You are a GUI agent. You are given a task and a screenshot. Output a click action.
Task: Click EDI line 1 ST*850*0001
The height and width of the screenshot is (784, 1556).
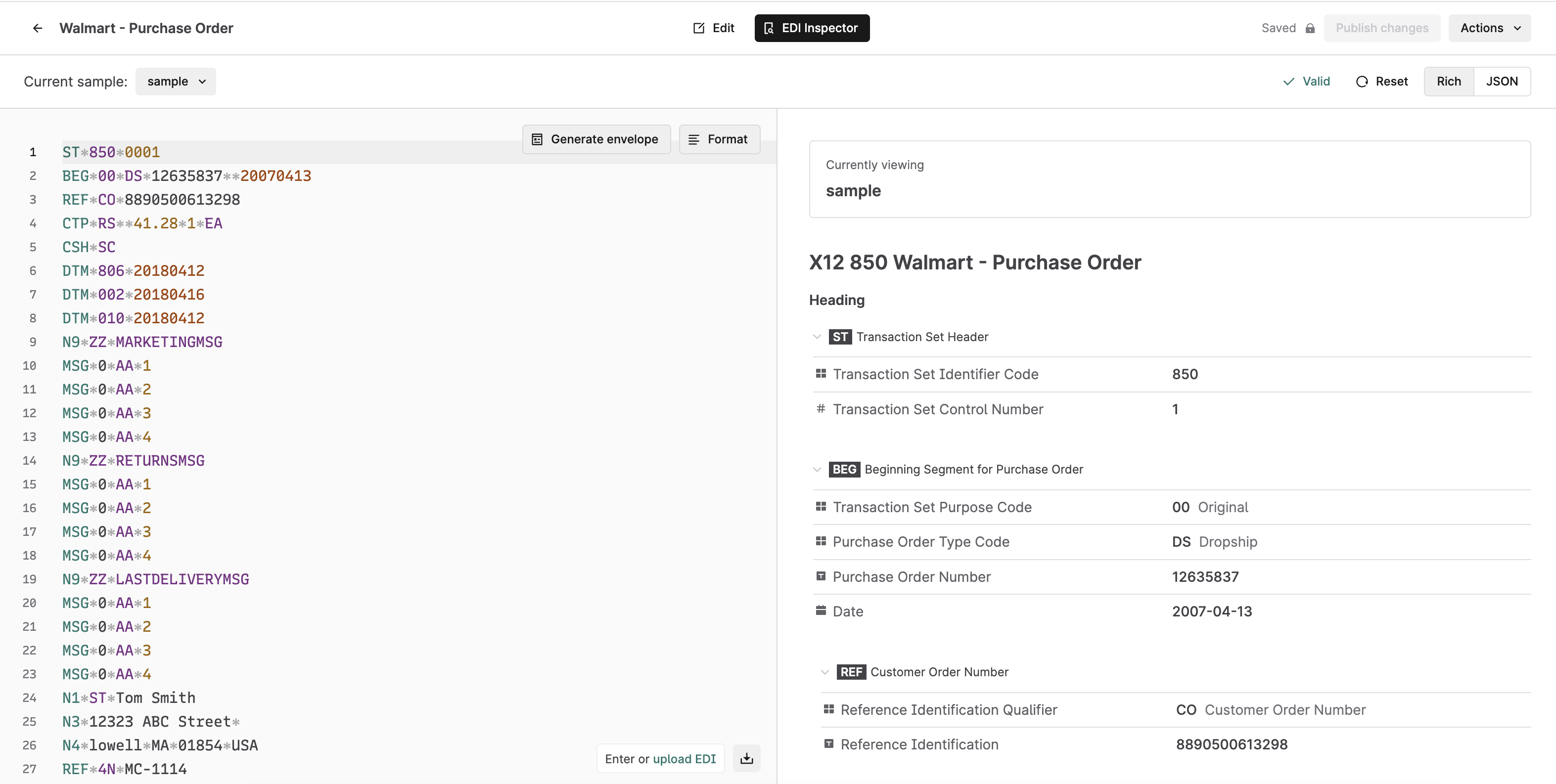[111, 152]
